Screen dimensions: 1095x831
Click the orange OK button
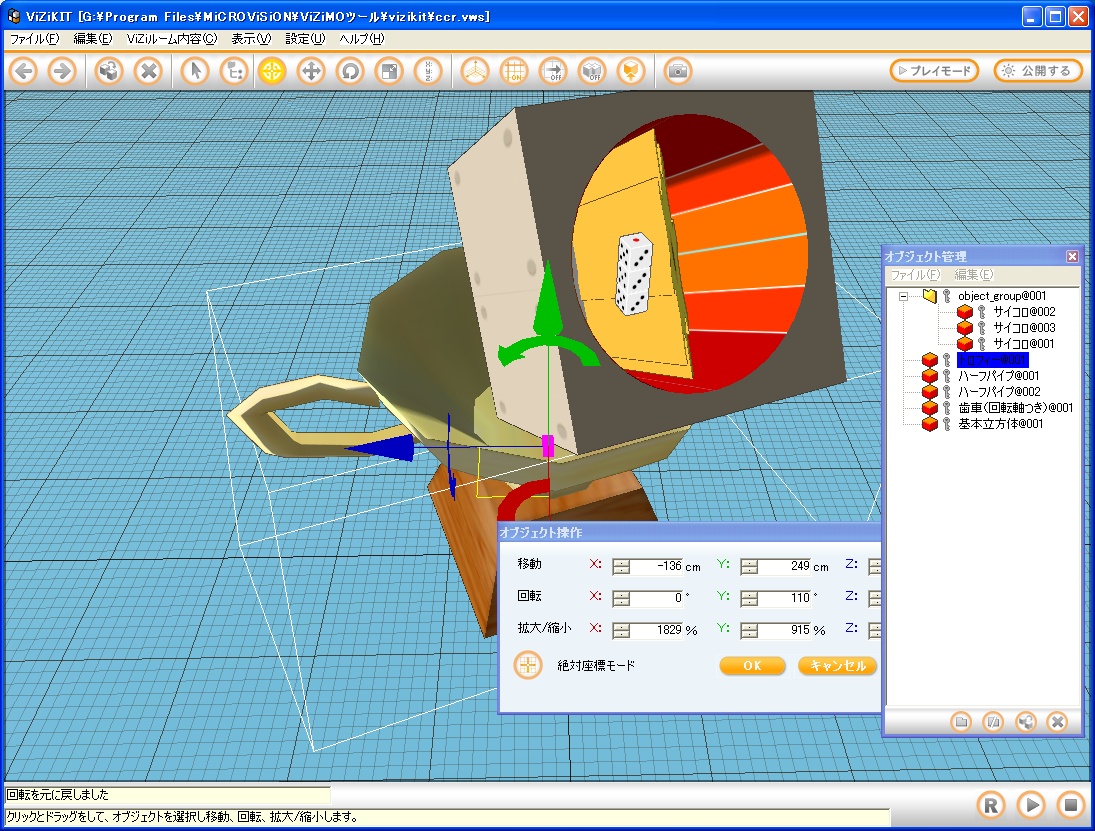point(752,666)
